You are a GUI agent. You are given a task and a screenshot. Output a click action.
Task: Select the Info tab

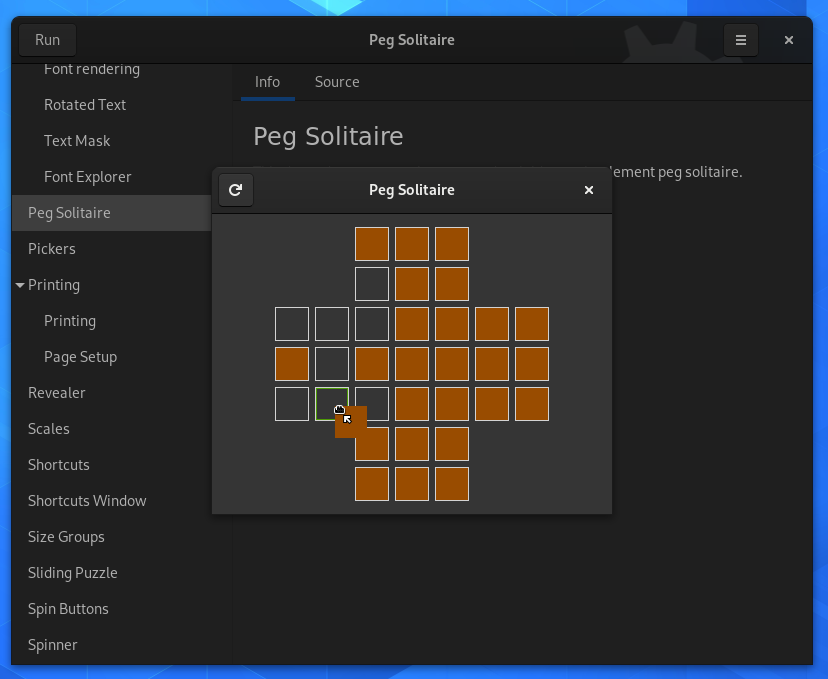(x=267, y=82)
